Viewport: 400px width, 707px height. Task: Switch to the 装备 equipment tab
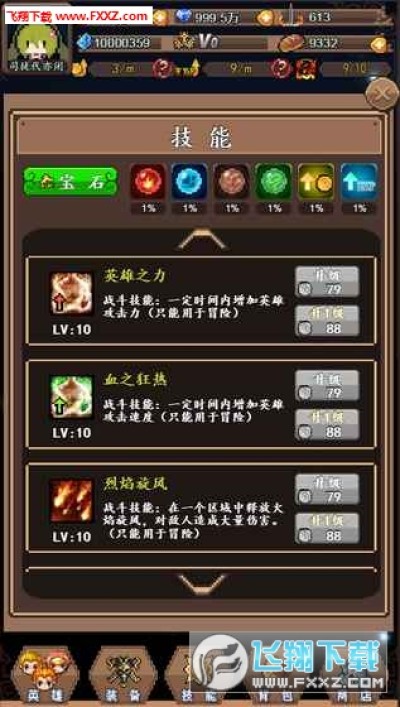point(123,674)
